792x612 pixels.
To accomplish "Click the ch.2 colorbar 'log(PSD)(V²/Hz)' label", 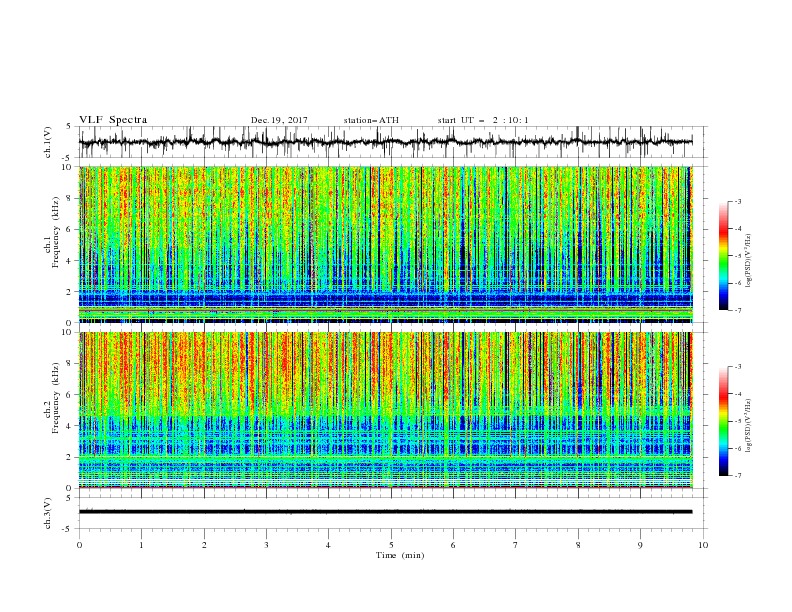I will tap(749, 426).
